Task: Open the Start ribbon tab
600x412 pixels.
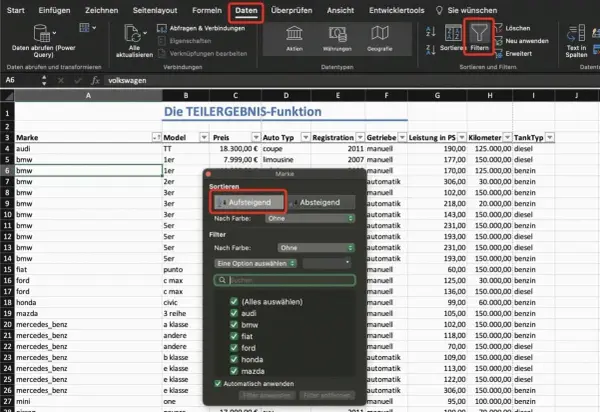Action: point(16,10)
